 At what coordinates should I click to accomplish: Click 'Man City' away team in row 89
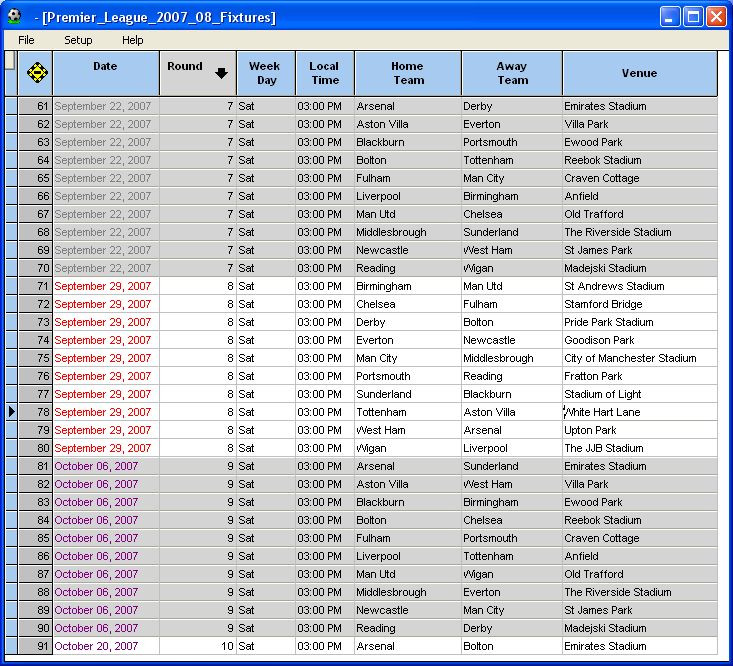click(512, 610)
